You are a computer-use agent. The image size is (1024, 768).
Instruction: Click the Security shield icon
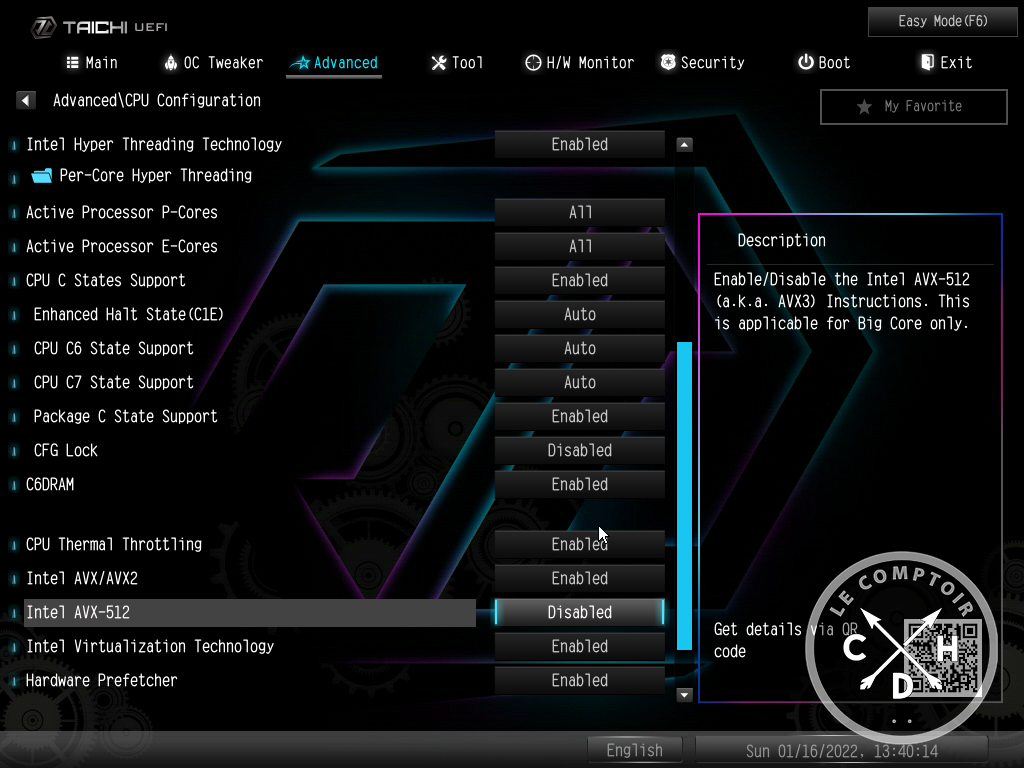pos(668,63)
